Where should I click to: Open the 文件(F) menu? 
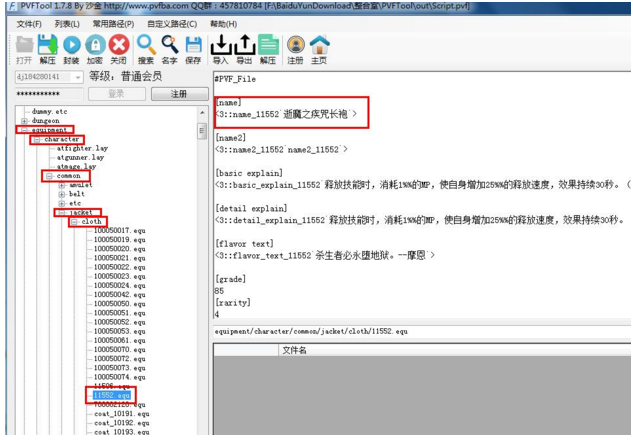coord(28,23)
